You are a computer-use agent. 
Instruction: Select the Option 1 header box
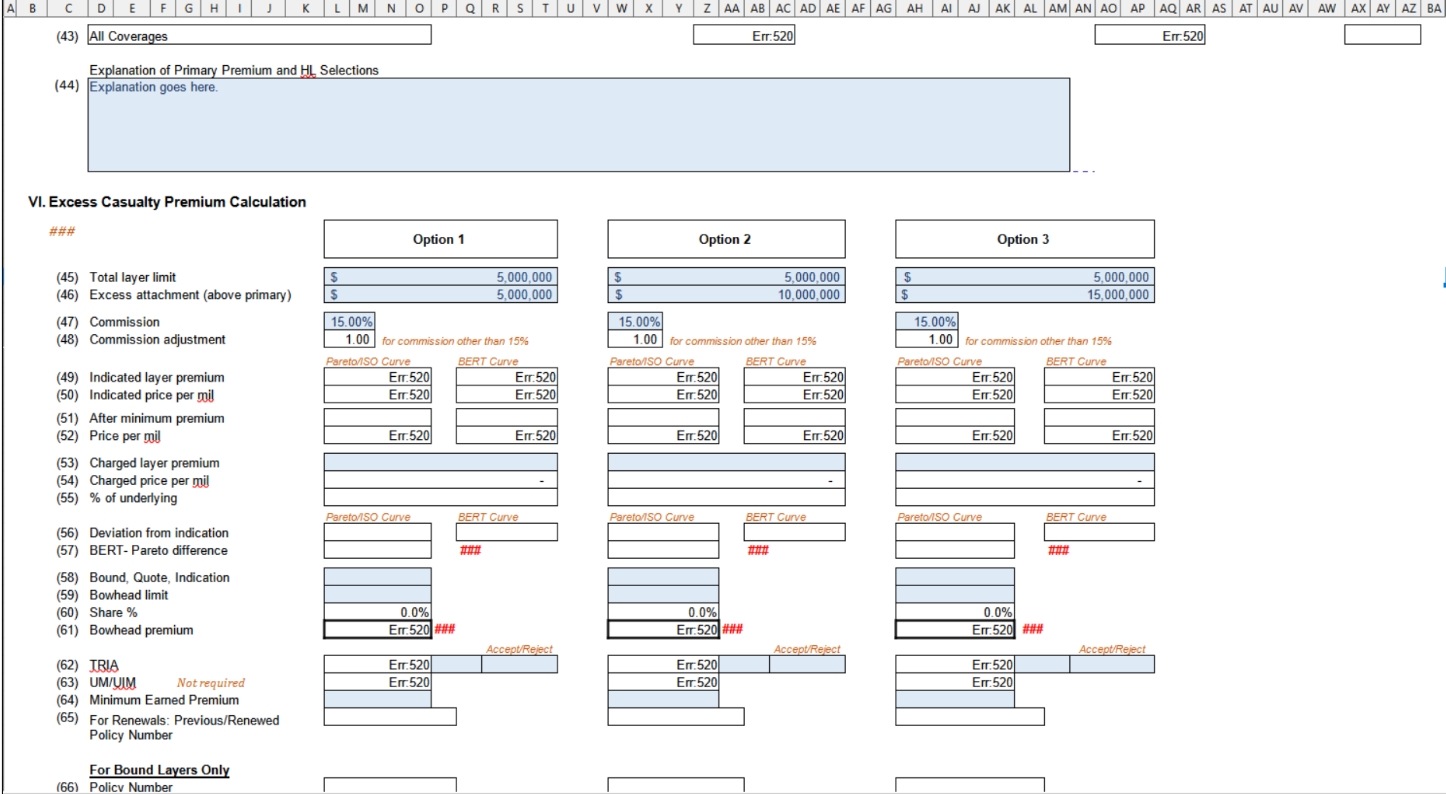tap(440, 240)
